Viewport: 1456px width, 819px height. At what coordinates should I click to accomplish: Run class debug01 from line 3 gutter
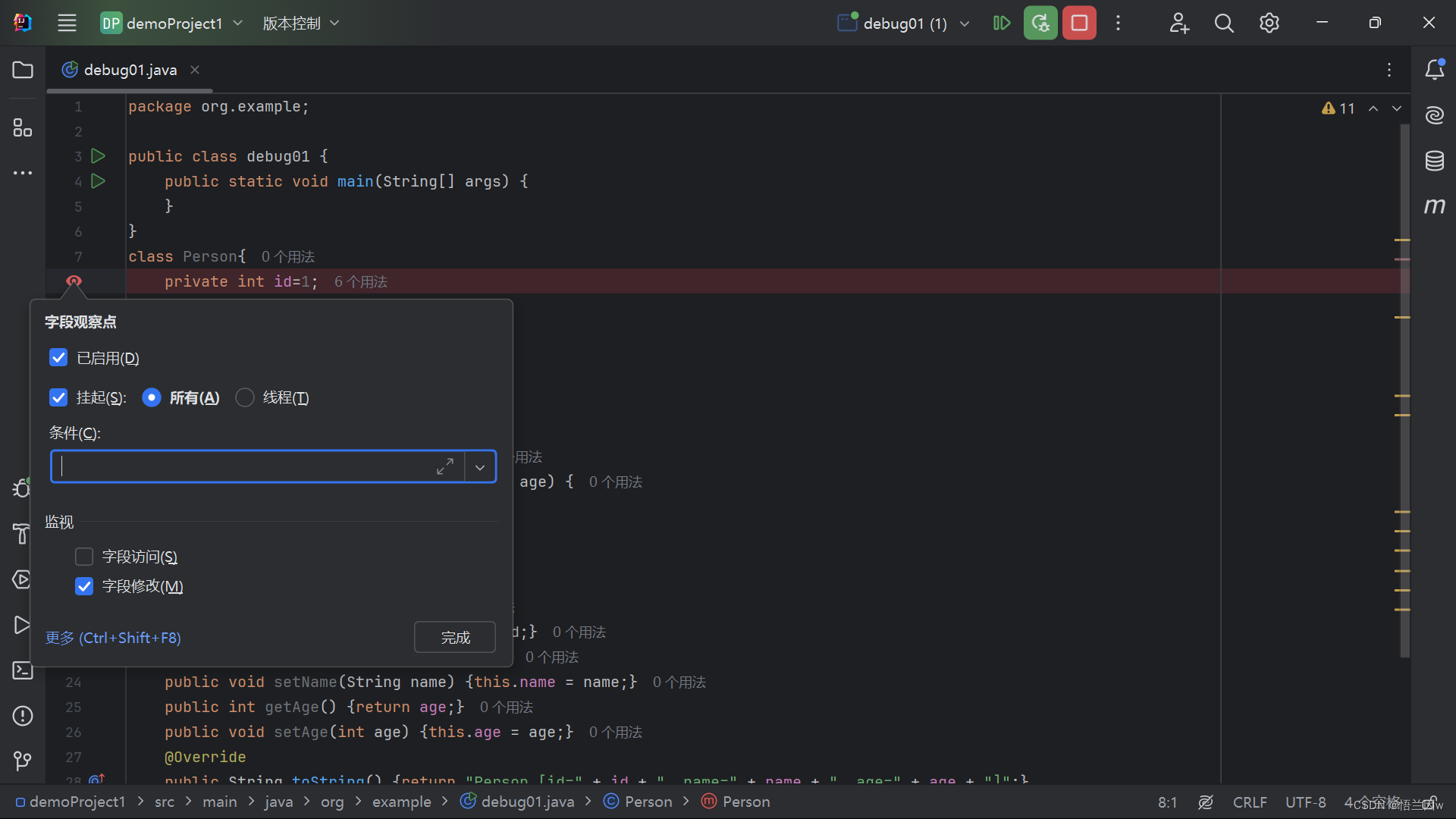[98, 156]
